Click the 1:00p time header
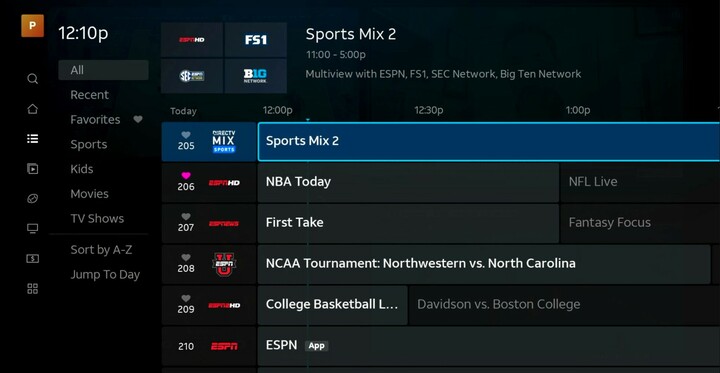The height and width of the screenshot is (373, 720). click(x=578, y=111)
